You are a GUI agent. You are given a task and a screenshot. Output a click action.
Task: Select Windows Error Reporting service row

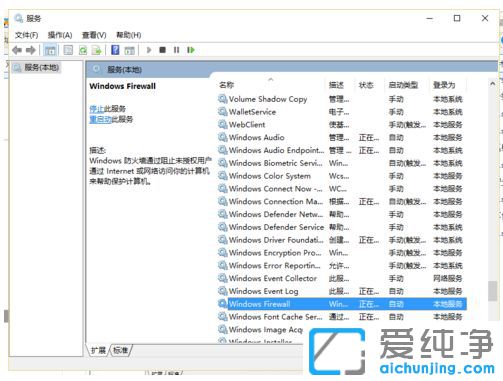tap(342, 265)
